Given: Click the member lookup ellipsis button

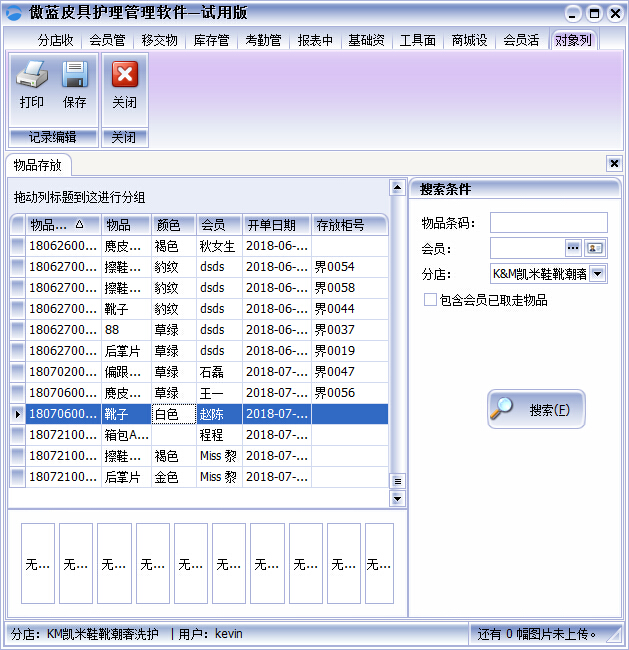Looking at the screenshot, I should coord(573,248).
